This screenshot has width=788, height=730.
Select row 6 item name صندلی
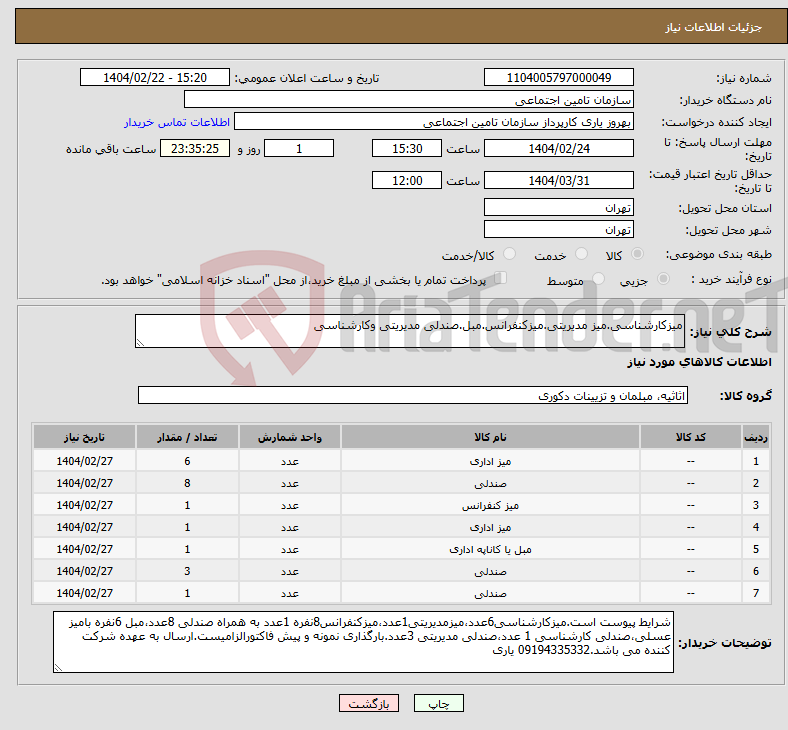490,571
